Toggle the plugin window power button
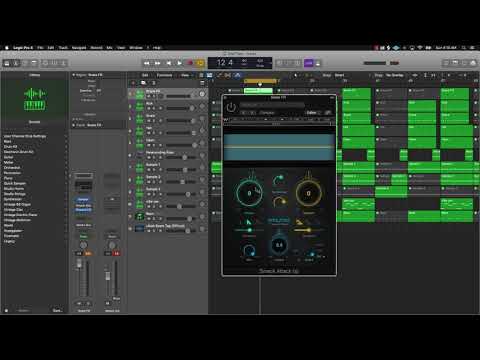 [231, 107]
